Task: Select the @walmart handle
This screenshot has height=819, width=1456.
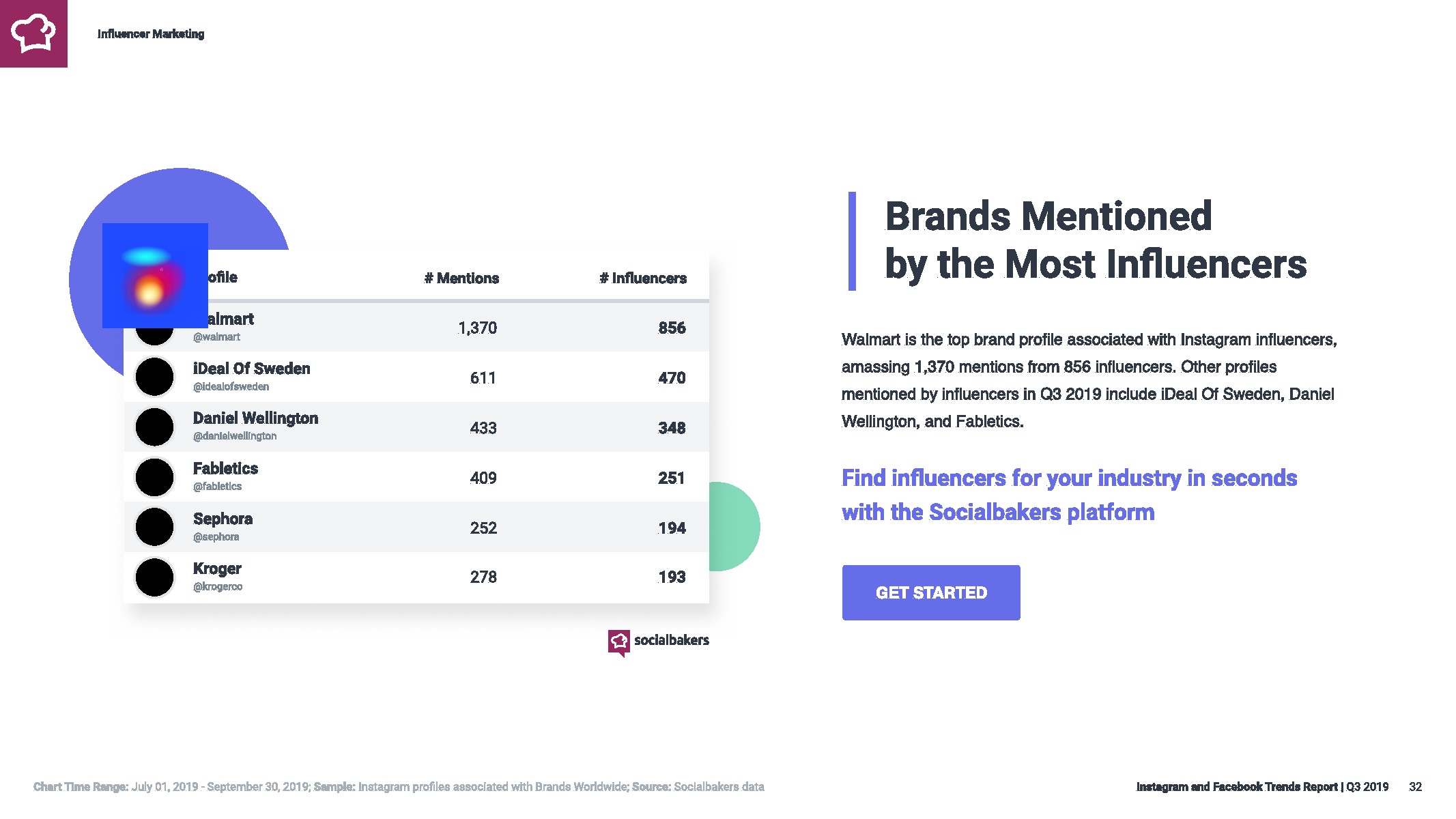Action: 217,337
